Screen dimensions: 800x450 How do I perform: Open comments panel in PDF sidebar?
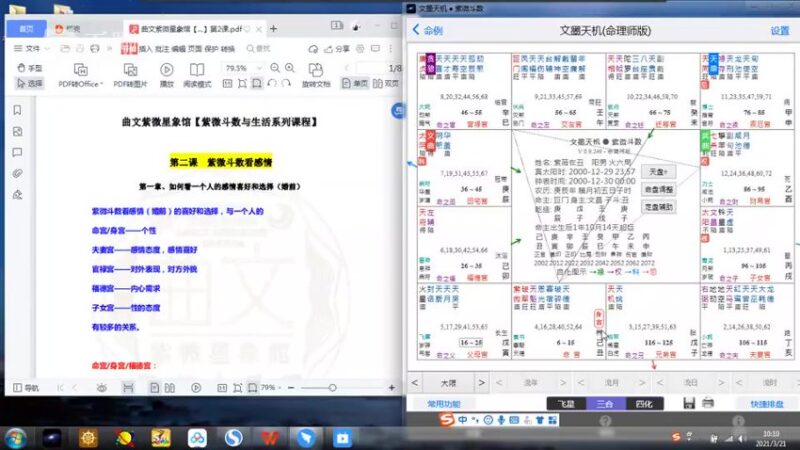pos(17,152)
